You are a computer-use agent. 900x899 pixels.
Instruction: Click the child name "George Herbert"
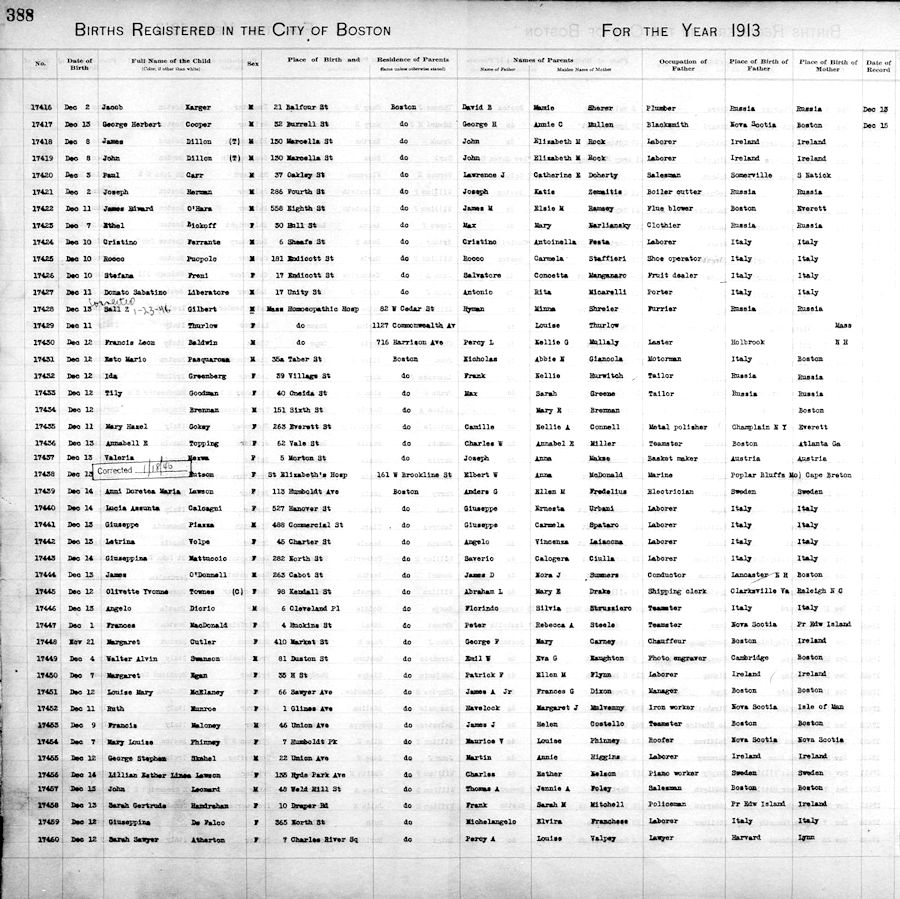tap(131, 124)
